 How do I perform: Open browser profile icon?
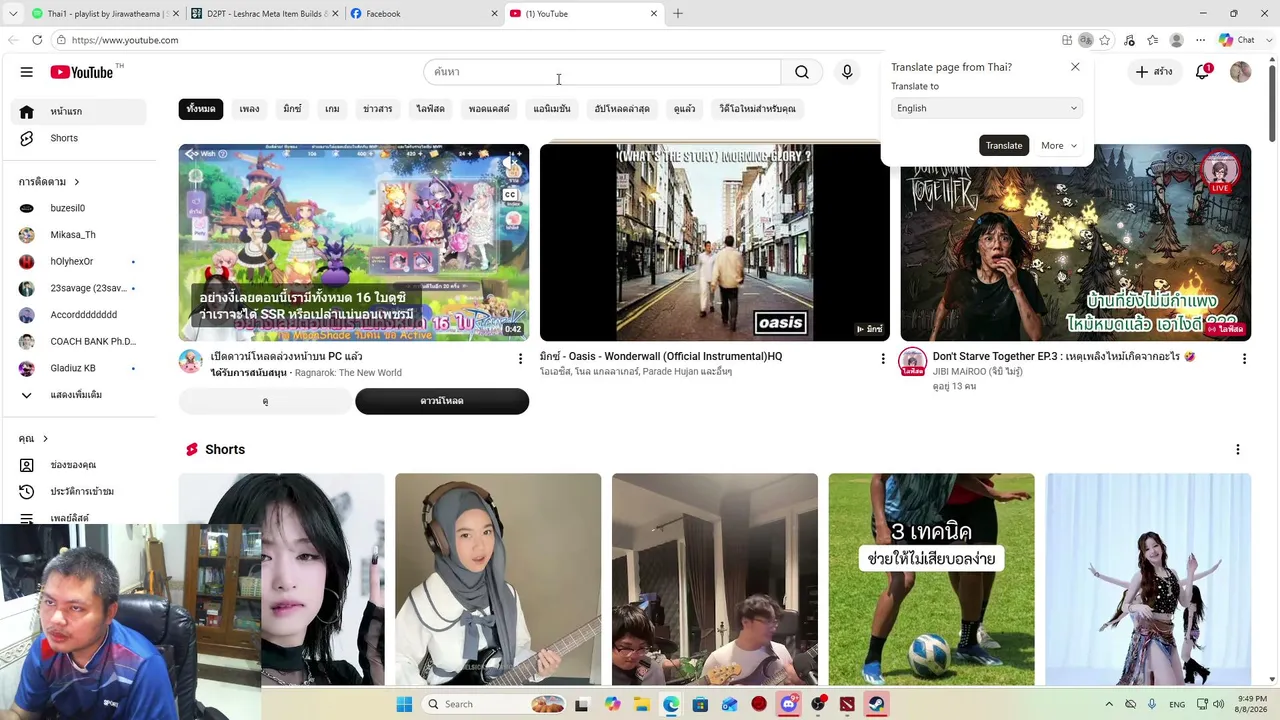(x=1177, y=40)
